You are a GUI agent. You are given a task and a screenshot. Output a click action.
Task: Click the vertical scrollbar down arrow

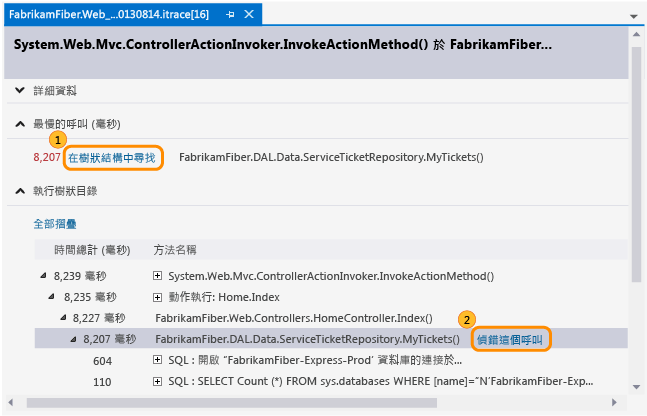[636, 387]
